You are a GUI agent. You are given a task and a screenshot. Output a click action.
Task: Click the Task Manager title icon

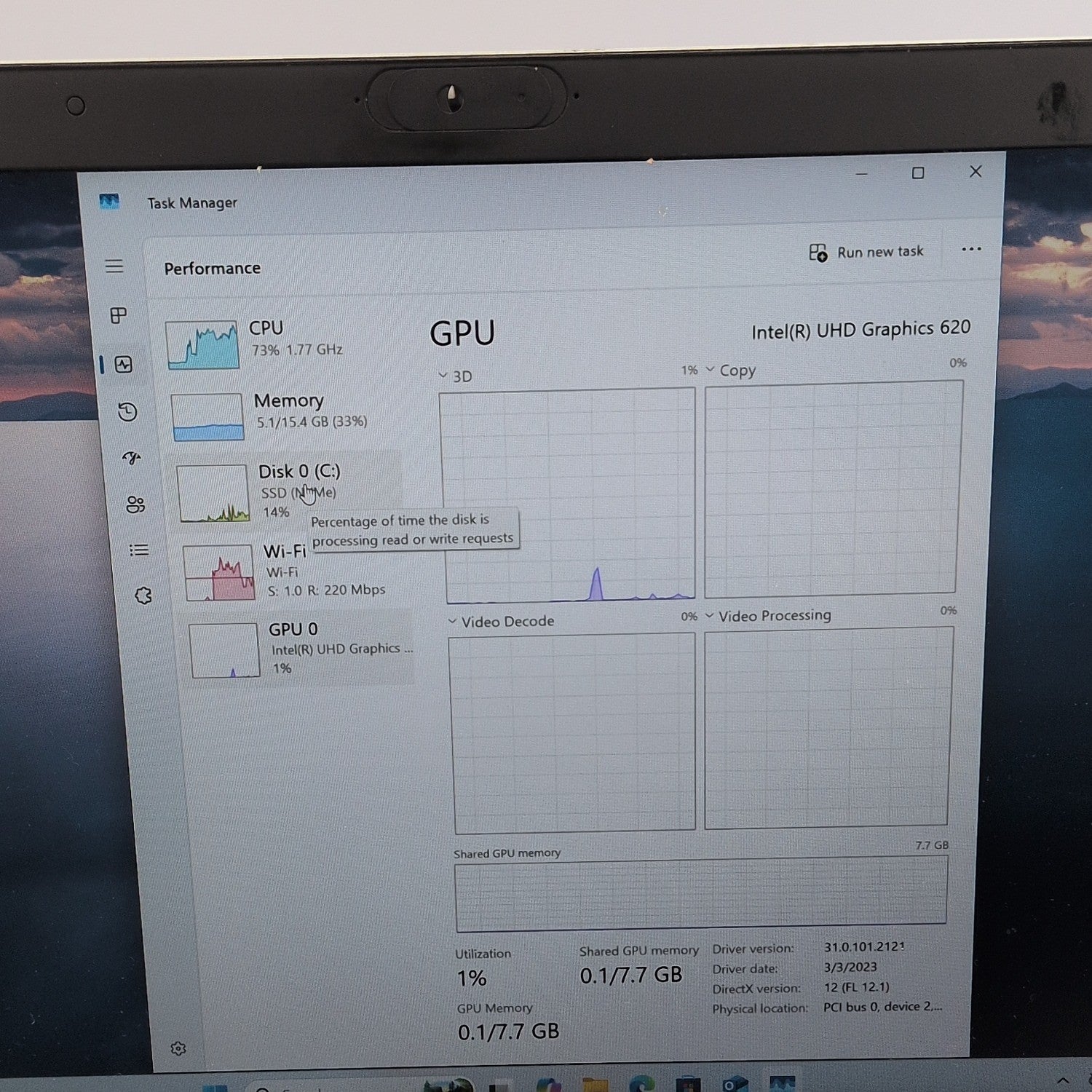point(109,201)
